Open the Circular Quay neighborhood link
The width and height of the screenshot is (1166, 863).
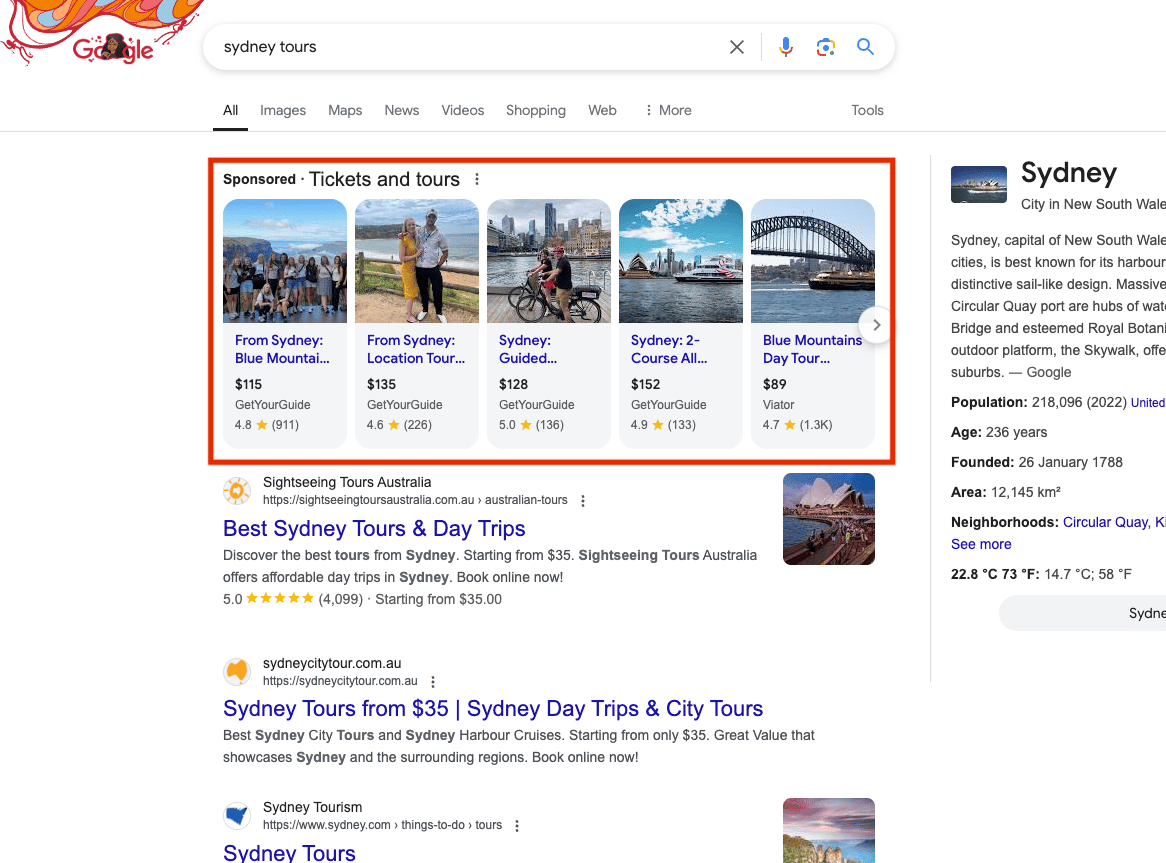1106,522
